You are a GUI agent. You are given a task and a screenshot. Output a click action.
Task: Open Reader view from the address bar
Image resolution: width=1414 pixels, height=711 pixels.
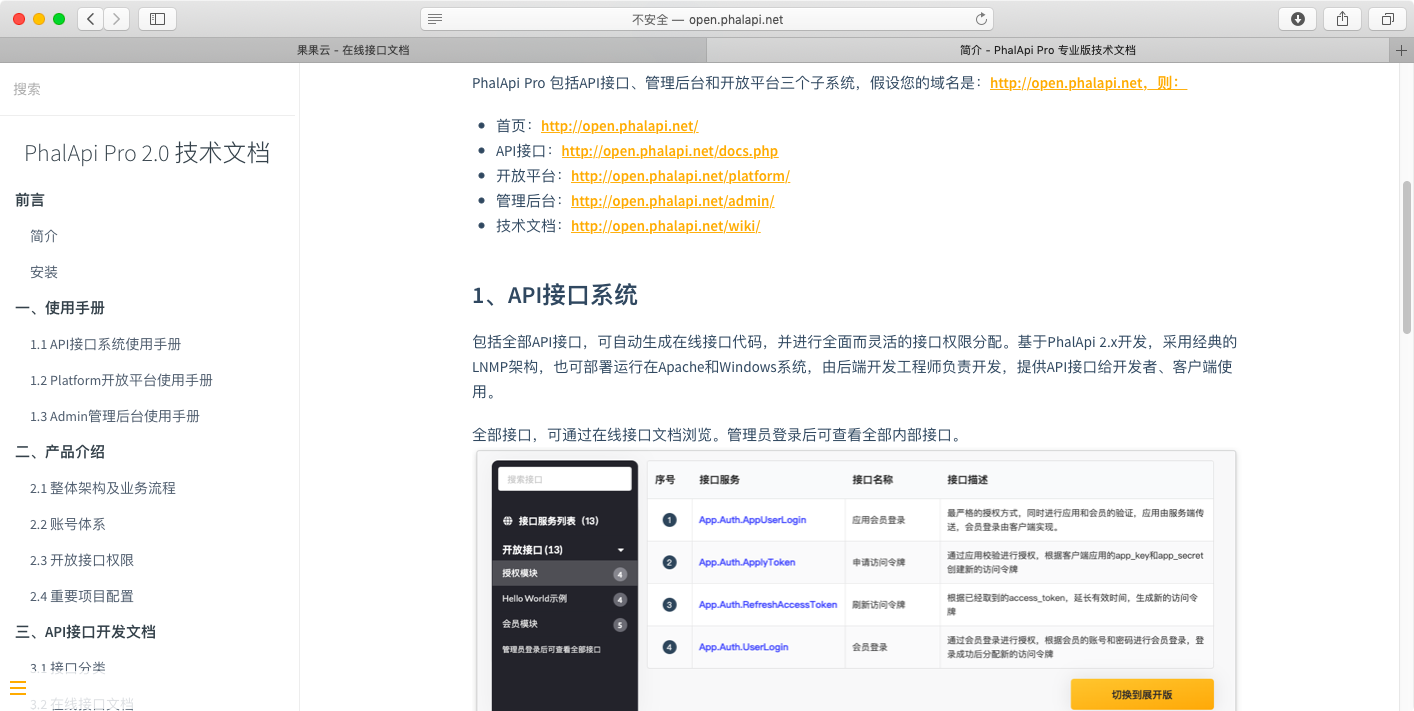pos(435,19)
